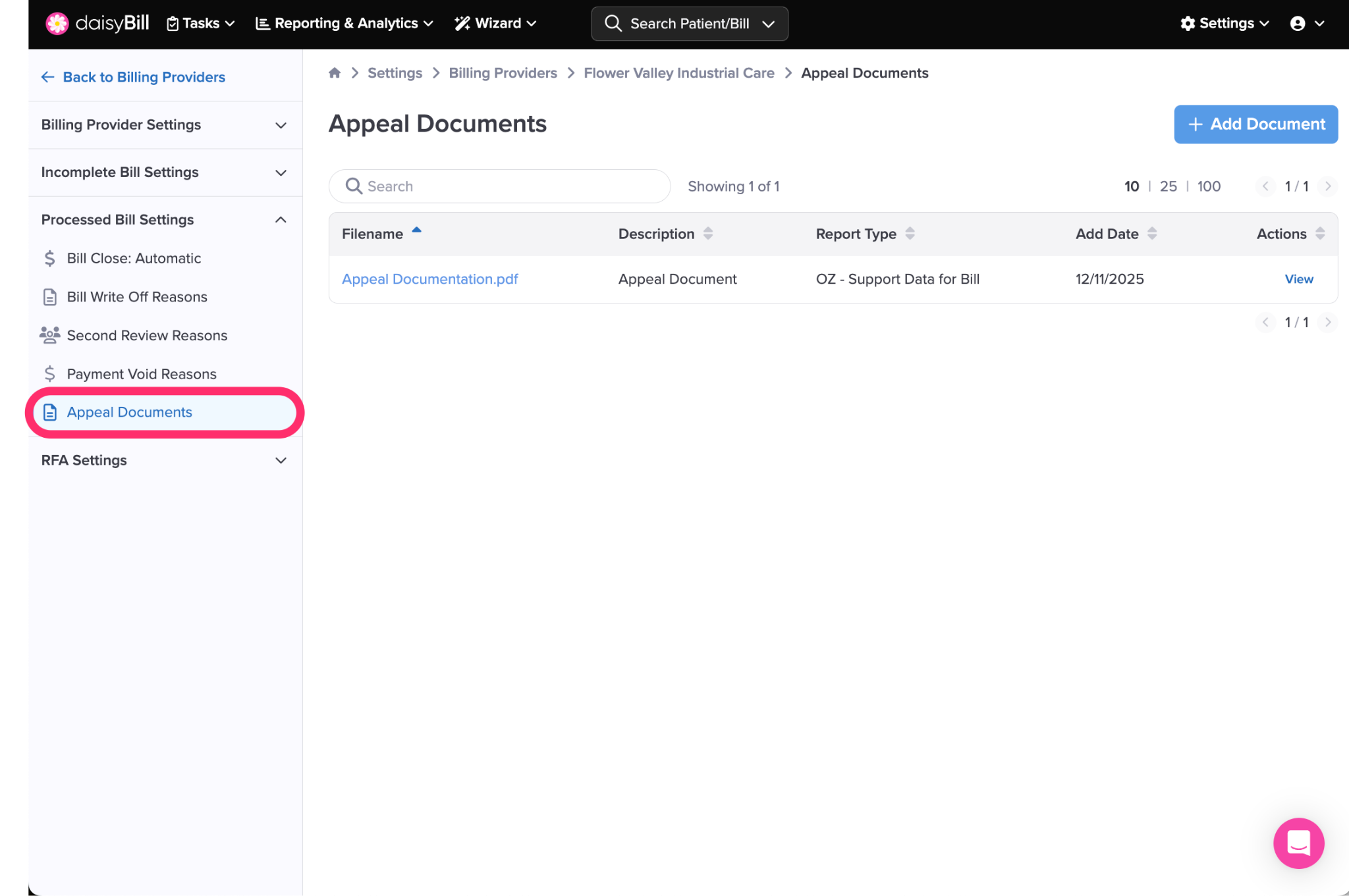
Task: Click the home icon in breadcrumb
Action: [335, 73]
